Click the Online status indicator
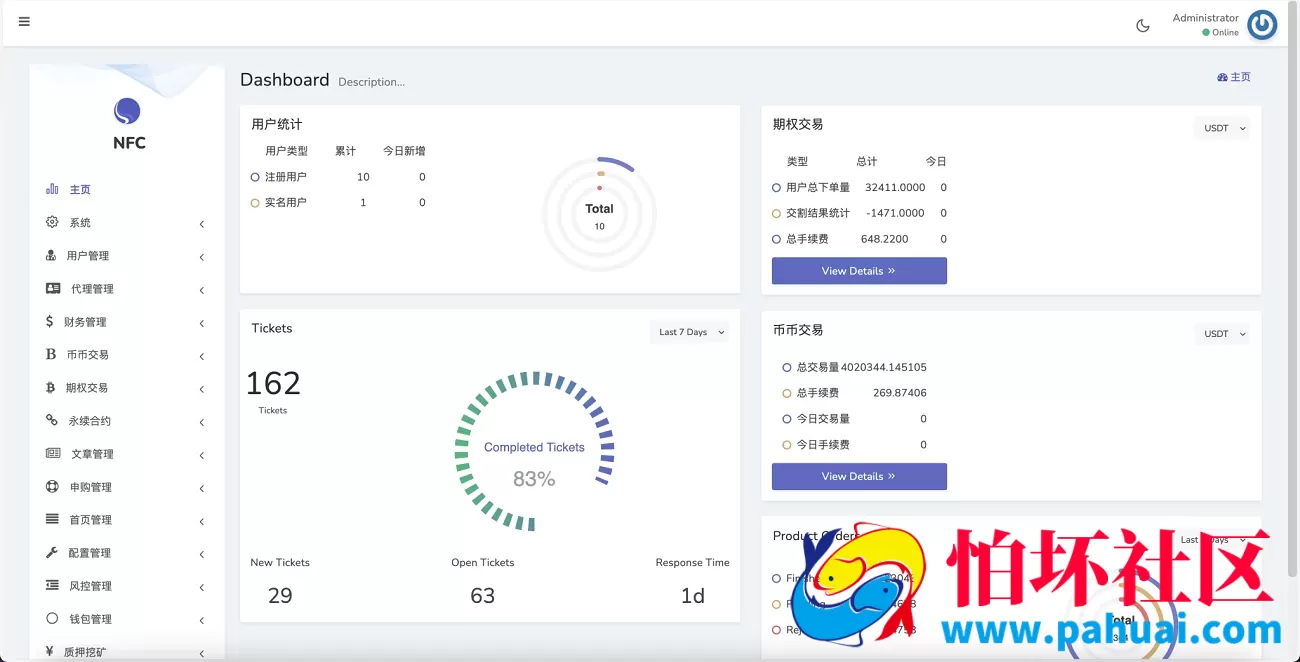Screen dimensions: 1300x662 (x=1220, y=32)
